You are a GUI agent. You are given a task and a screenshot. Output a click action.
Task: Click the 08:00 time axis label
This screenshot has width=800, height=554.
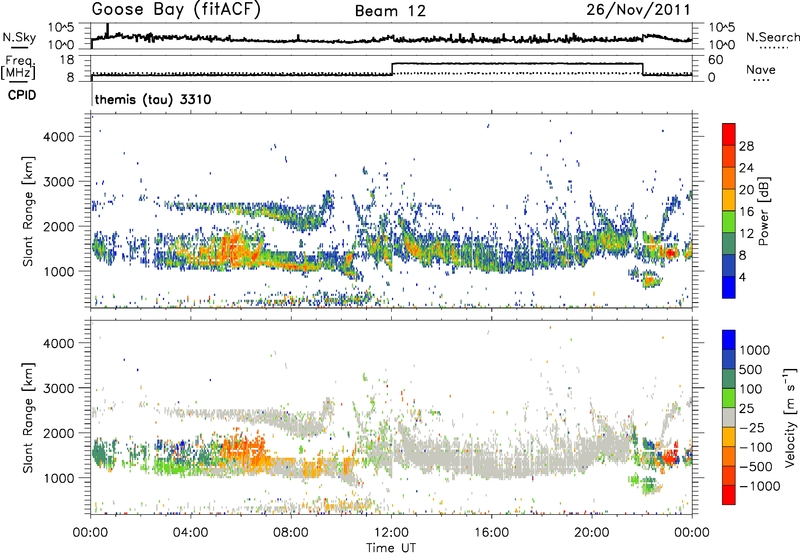(291, 533)
